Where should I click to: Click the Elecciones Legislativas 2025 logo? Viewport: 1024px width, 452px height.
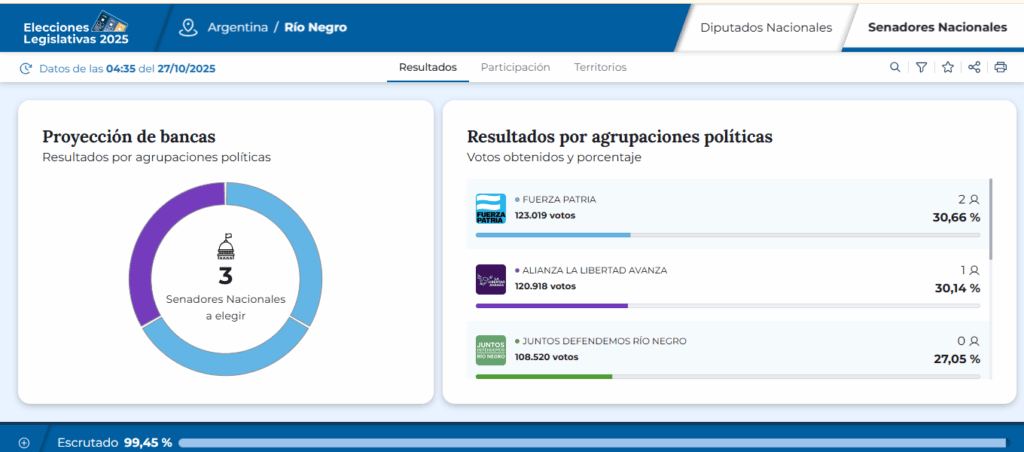click(x=73, y=26)
